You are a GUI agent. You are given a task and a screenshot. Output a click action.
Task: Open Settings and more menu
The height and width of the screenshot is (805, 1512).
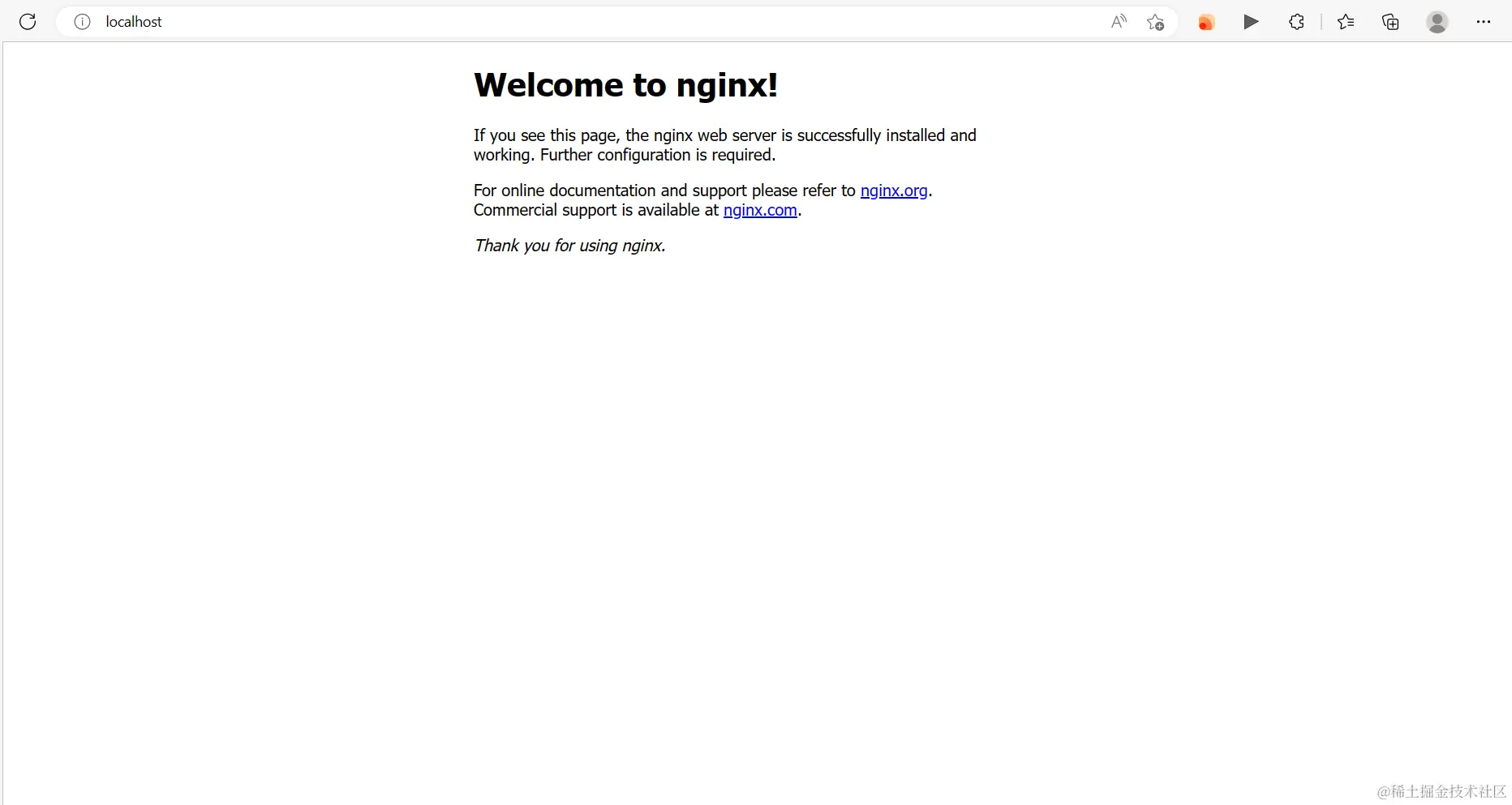(x=1484, y=22)
